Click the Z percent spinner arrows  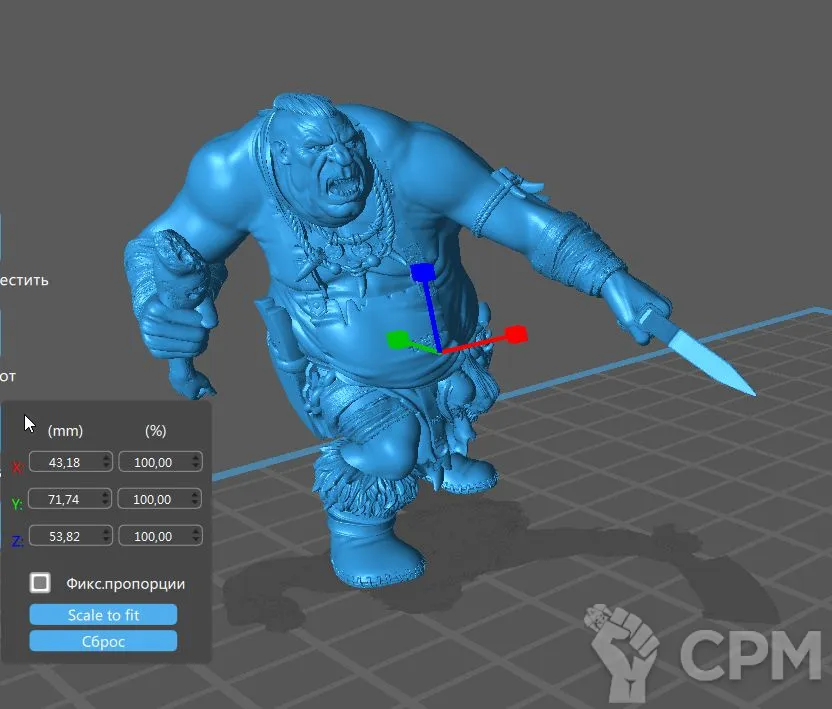(x=195, y=537)
